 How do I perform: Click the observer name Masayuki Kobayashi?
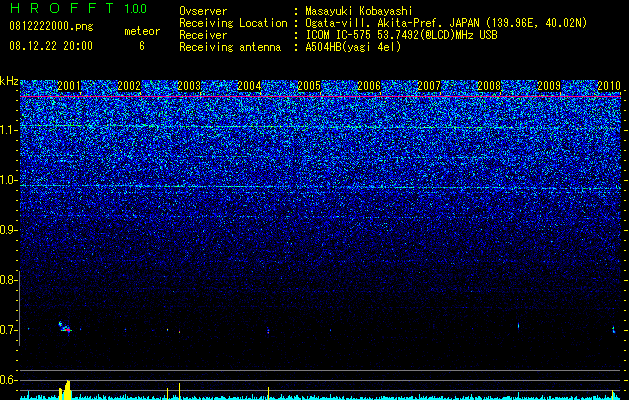tap(359, 11)
